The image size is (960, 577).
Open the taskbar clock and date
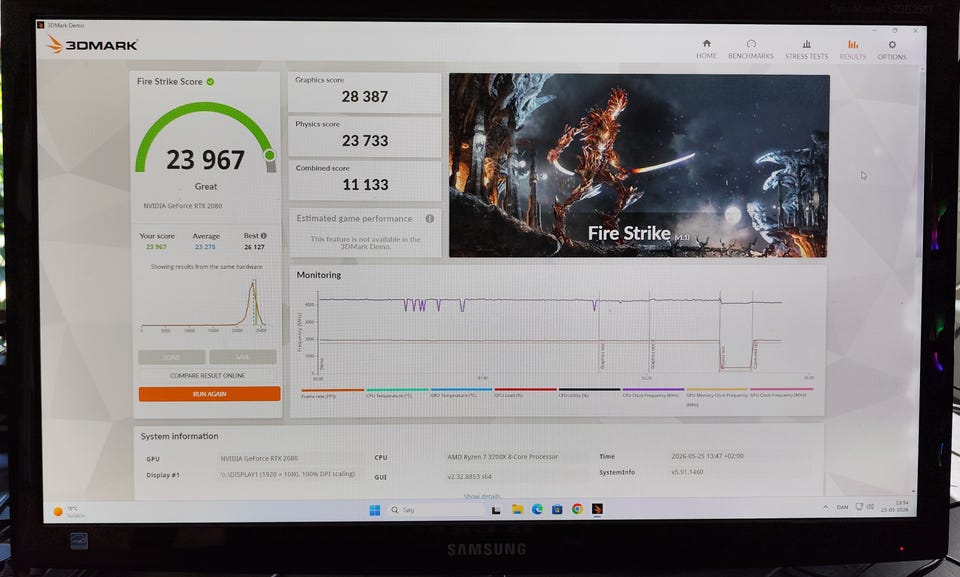click(894, 506)
